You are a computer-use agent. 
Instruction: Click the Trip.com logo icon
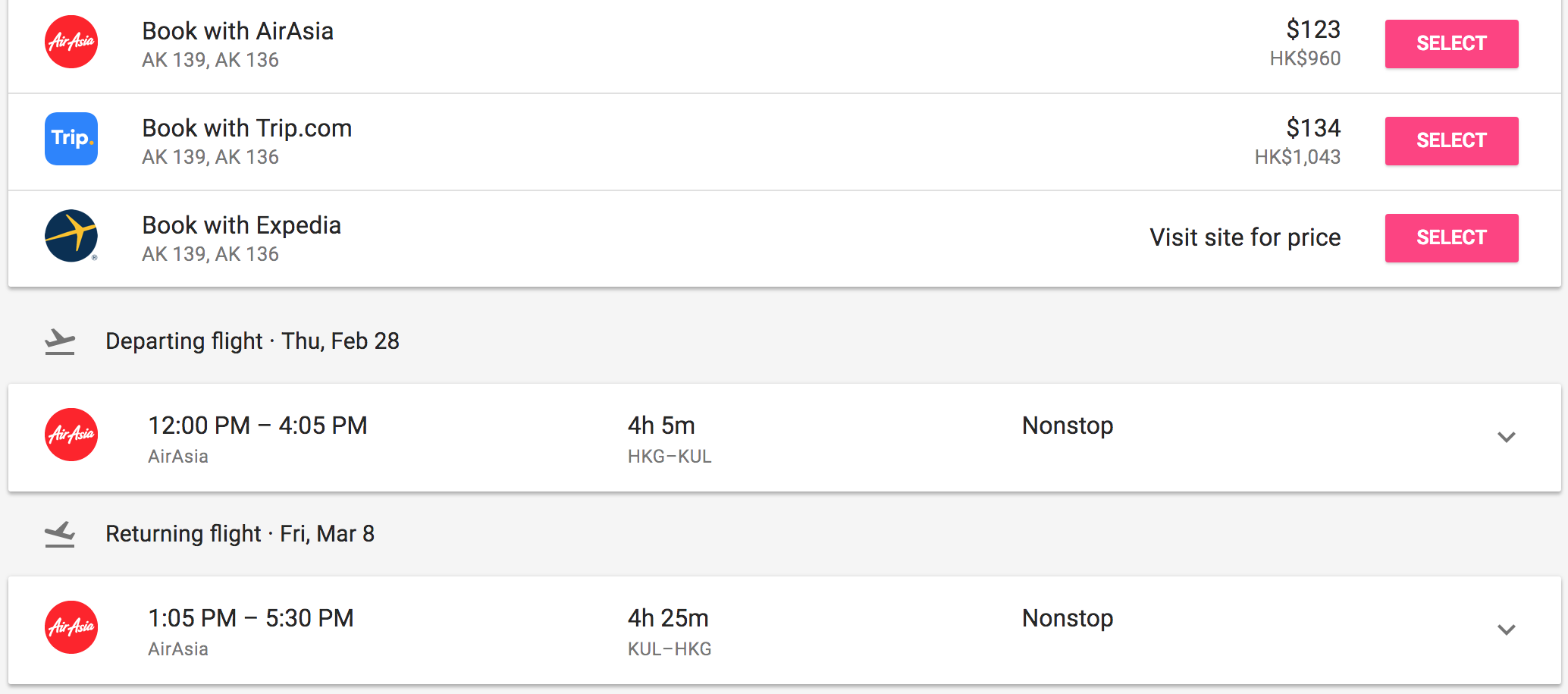71,139
